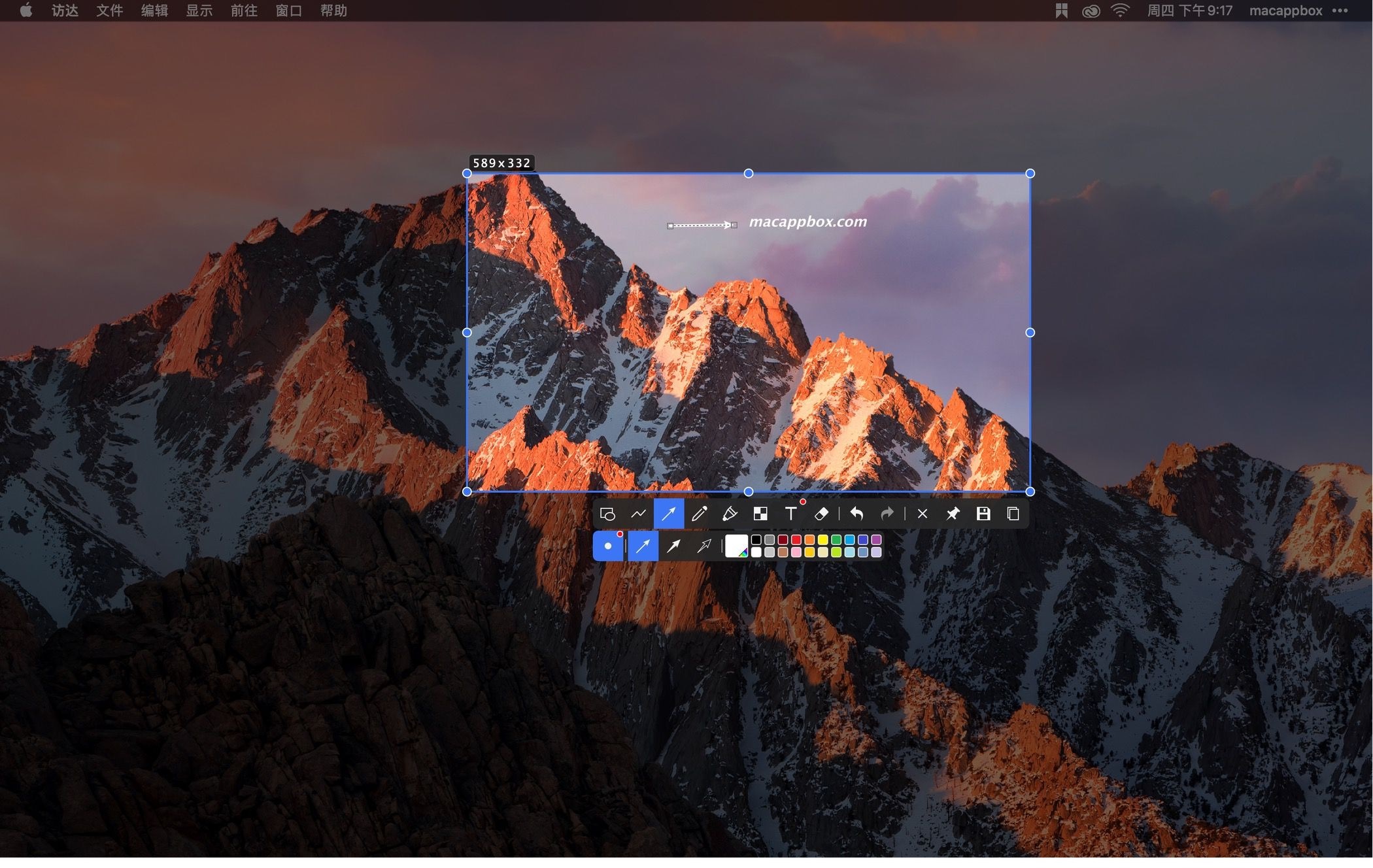The width and height of the screenshot is (1373, 868).
Task: Save the screenshot with the floppy disk icon
Action: tap(983, 514)
